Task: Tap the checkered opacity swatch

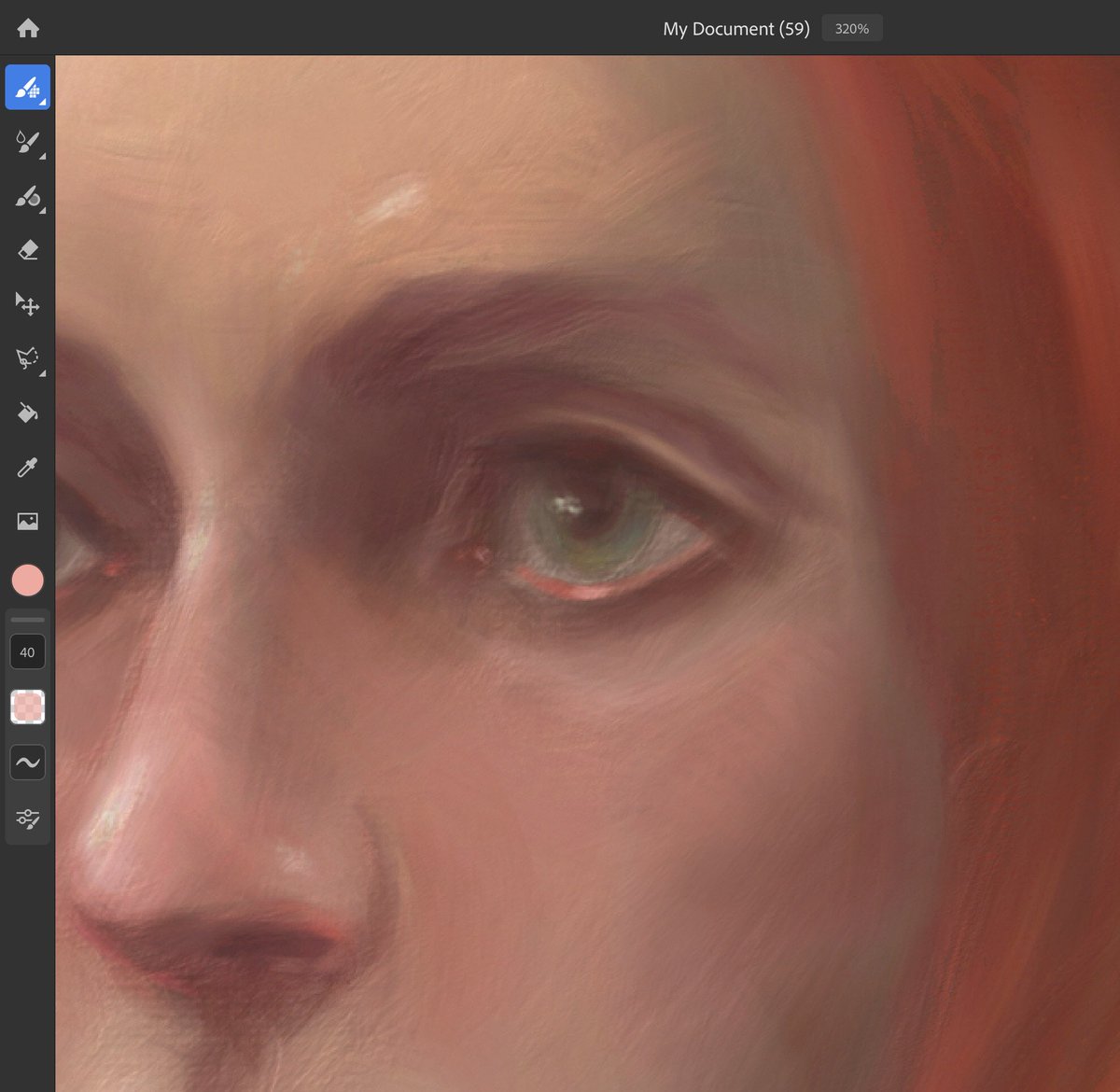Action: click(27, 707)
